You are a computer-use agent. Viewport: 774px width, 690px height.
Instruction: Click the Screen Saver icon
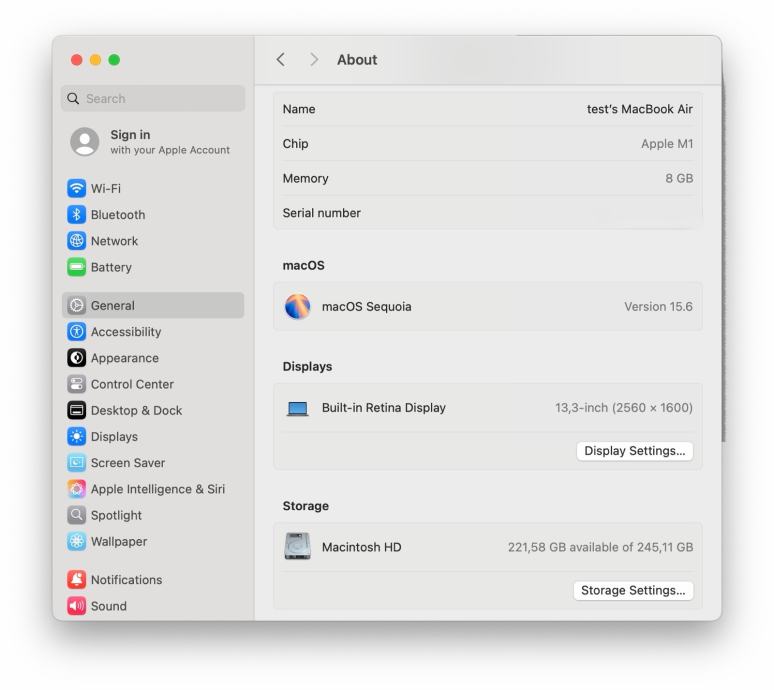pos(77,462)
